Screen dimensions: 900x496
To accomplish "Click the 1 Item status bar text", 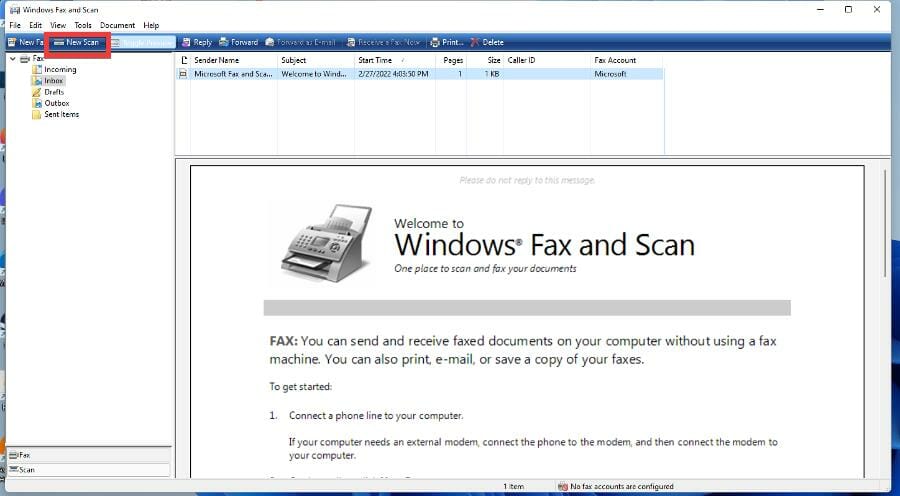I will pyautogui.click(x=513, y=486).
